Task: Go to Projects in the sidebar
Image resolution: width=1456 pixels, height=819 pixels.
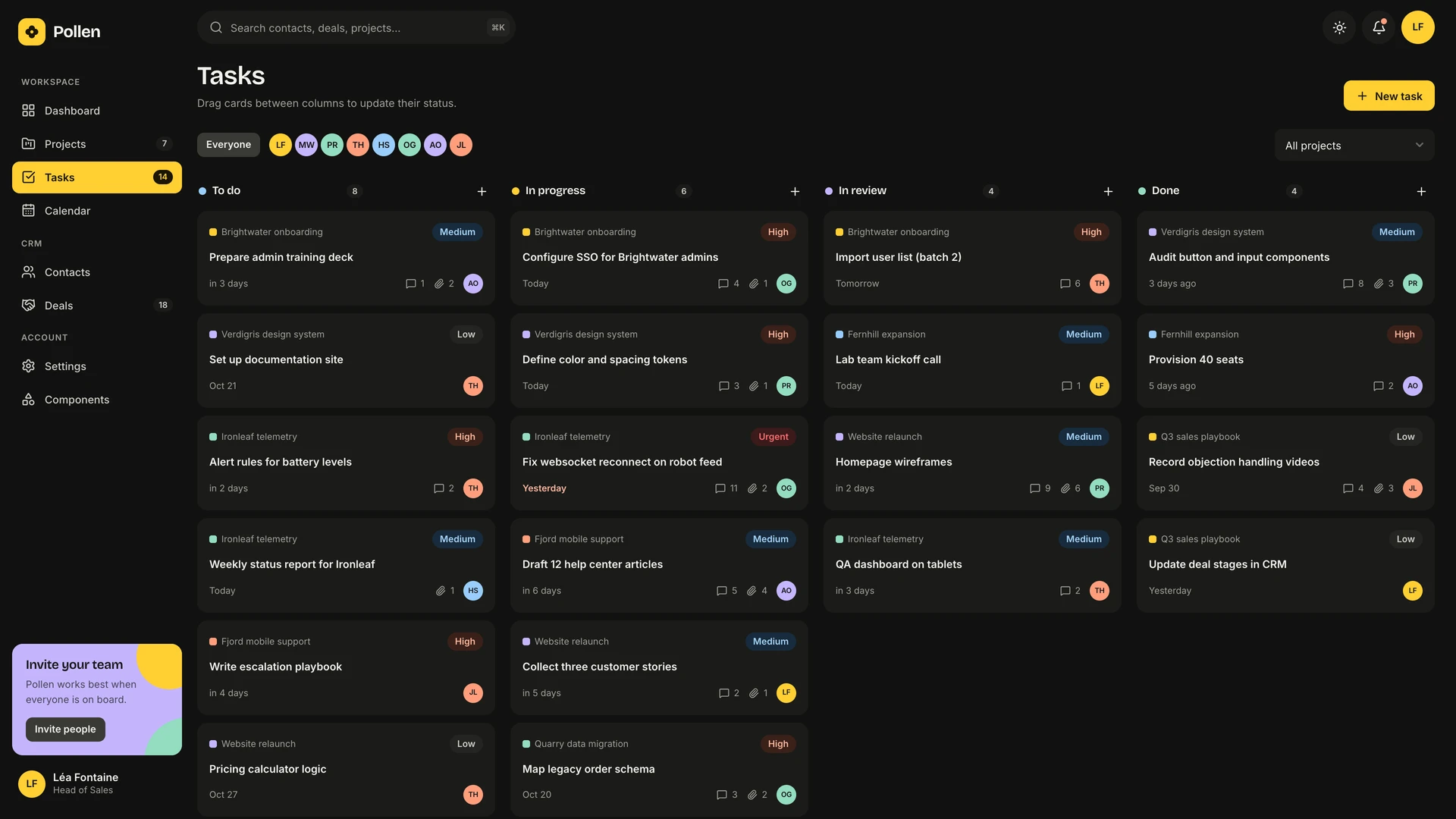Action: coord(97,144)
